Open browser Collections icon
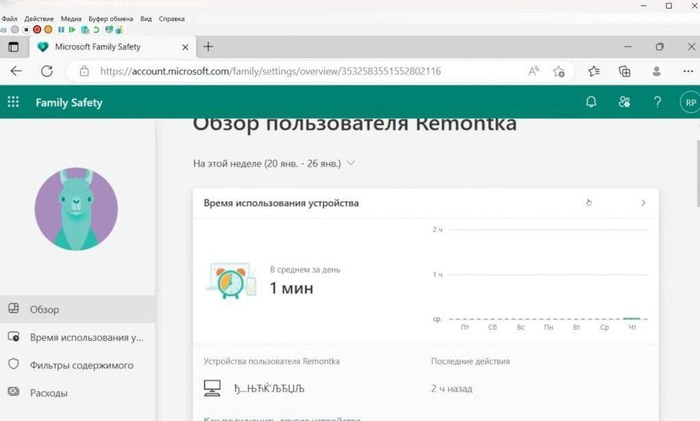The height and width of the screenshot is (421, 700). (625, 71)
